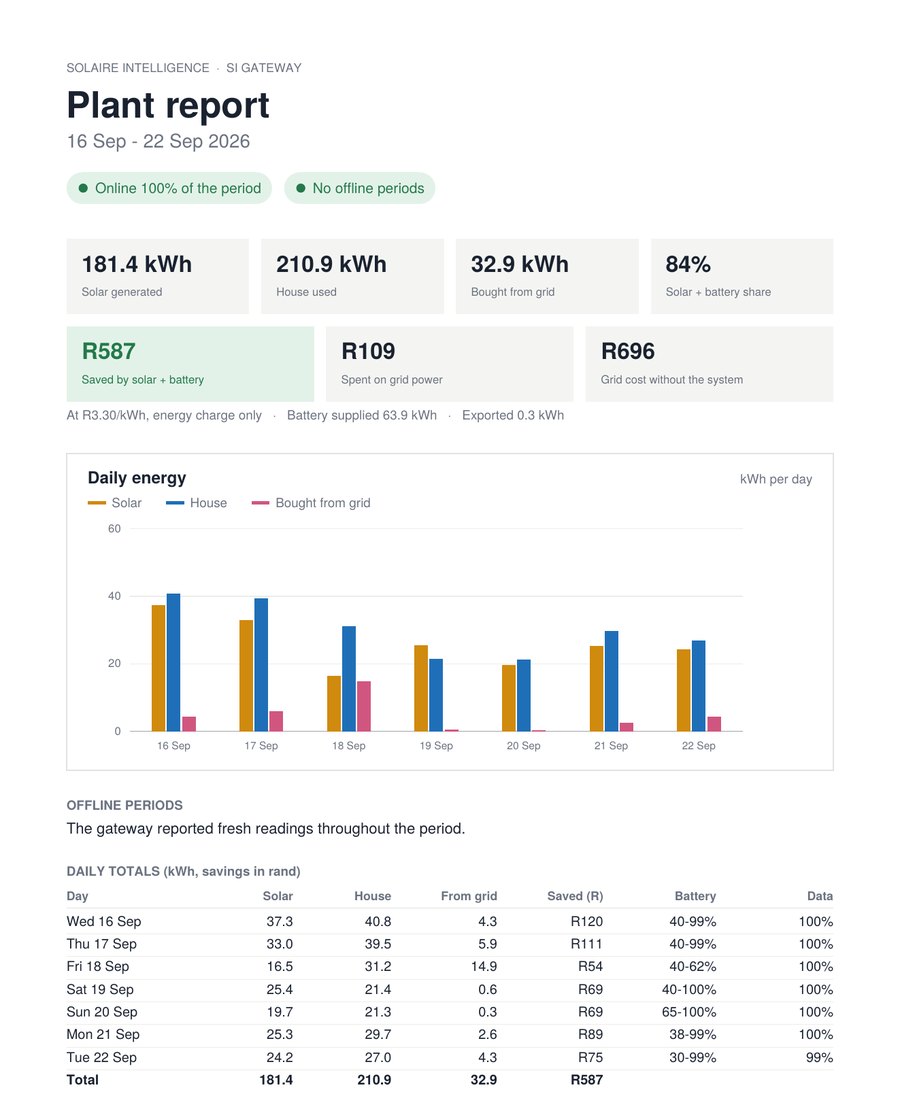Click the R587 Saved by solar + battery card
Screen dimensions: 900x1094
(x=190, y=364)
